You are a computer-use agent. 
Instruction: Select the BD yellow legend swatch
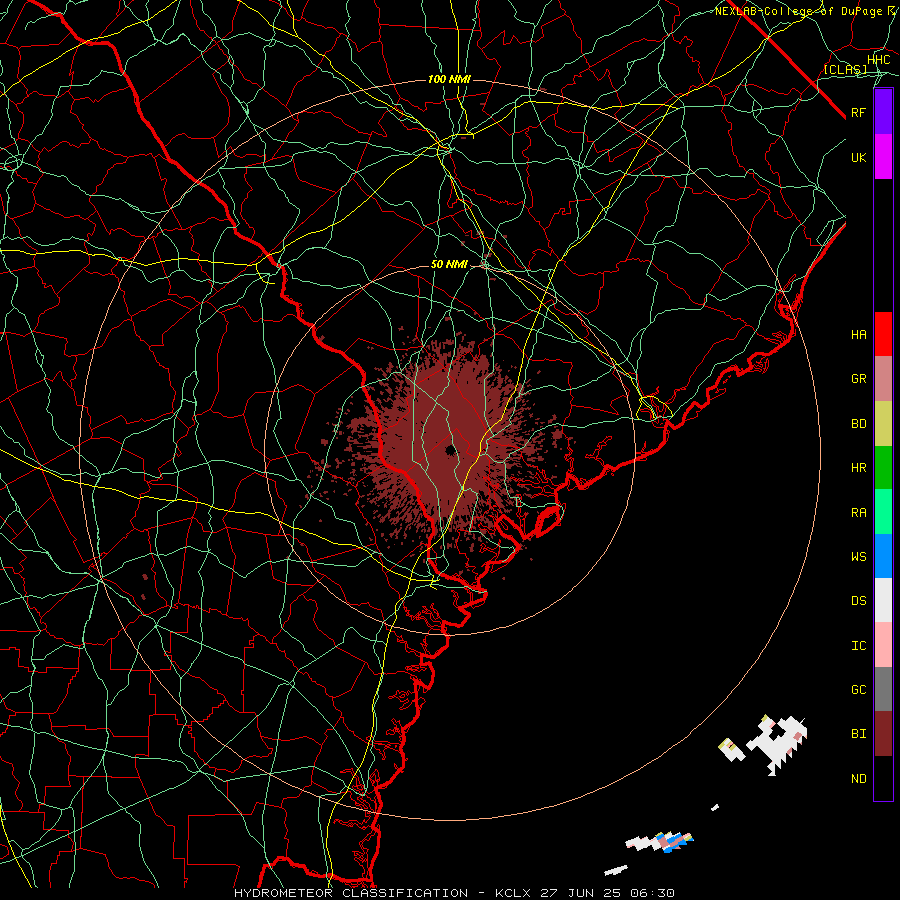883,424
